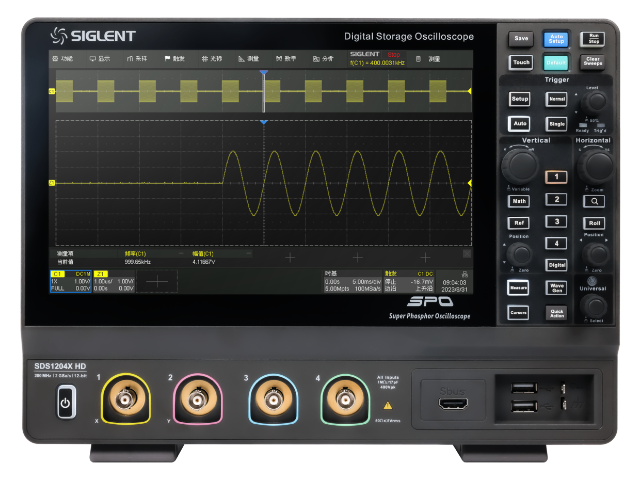Open the Trigger Setup button
The image size is (640, 480).
520,99
